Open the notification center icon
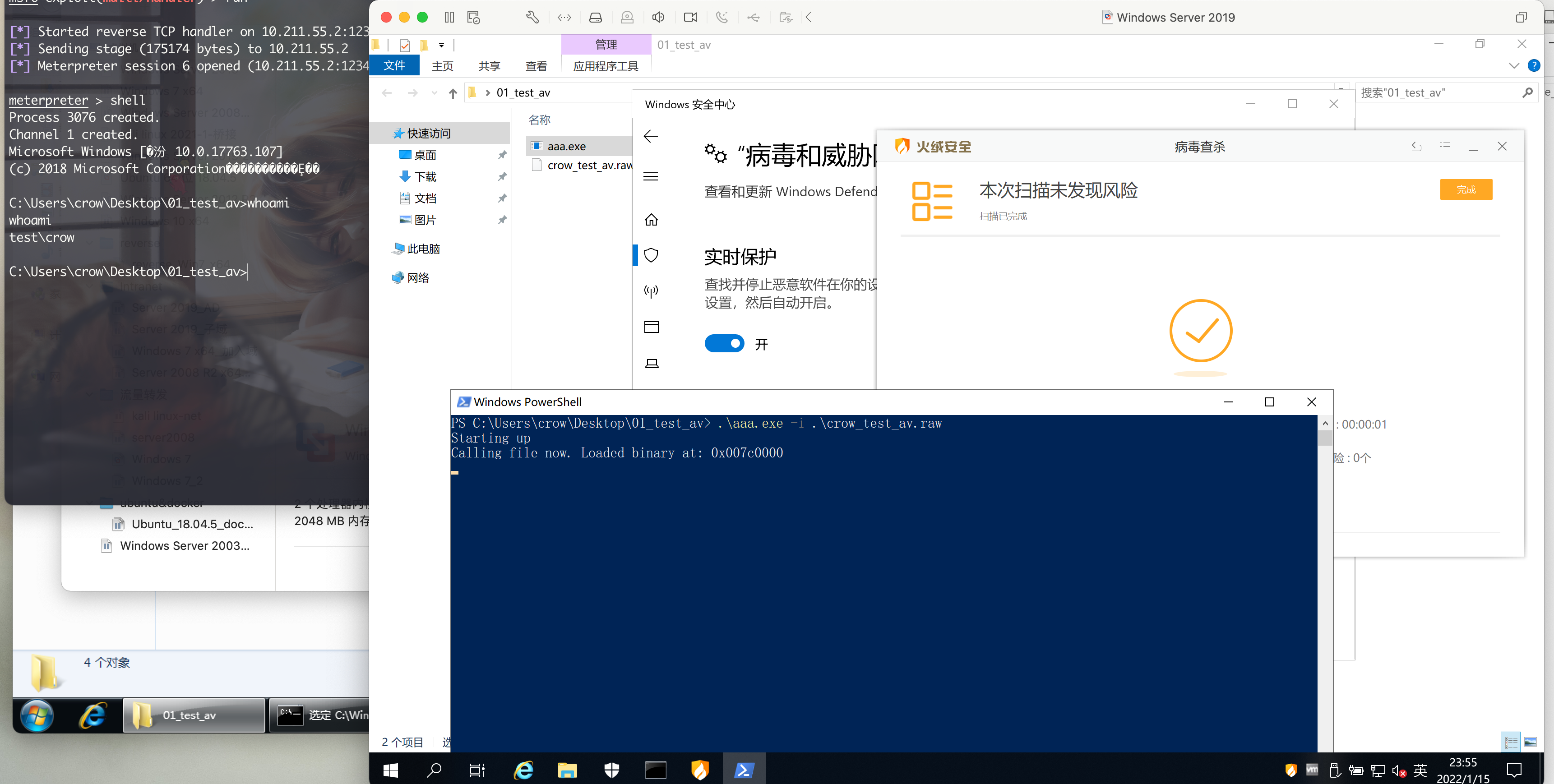Image resolution: width=1554 pixels, height=784 pixels. point(1514,770)
